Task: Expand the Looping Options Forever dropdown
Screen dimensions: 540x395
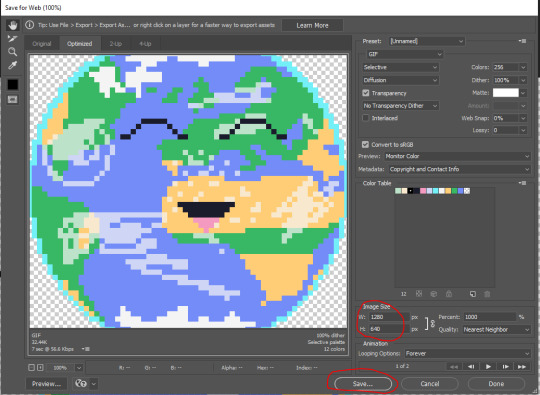Action: (468, 353)
